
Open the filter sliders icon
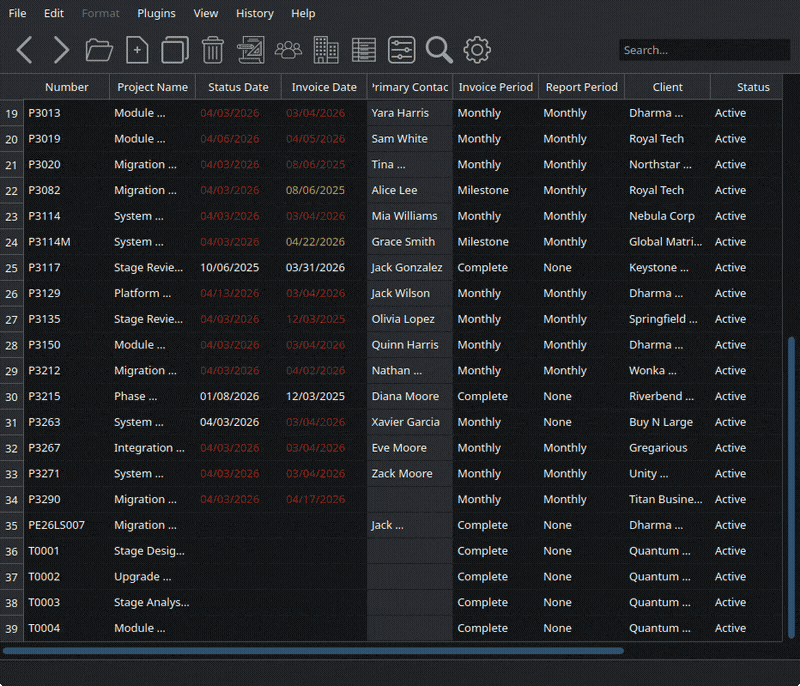click(x=402, y=50)
